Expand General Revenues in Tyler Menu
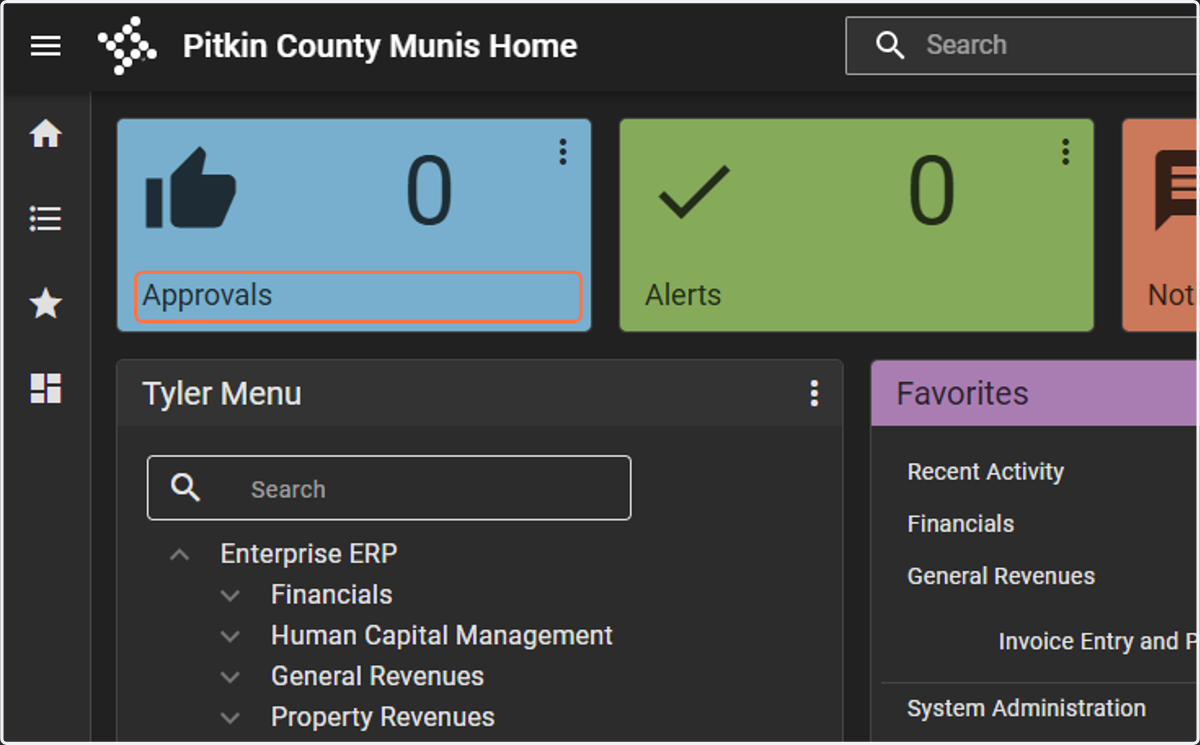The image size is (1200, 745). tap(230, 677)
